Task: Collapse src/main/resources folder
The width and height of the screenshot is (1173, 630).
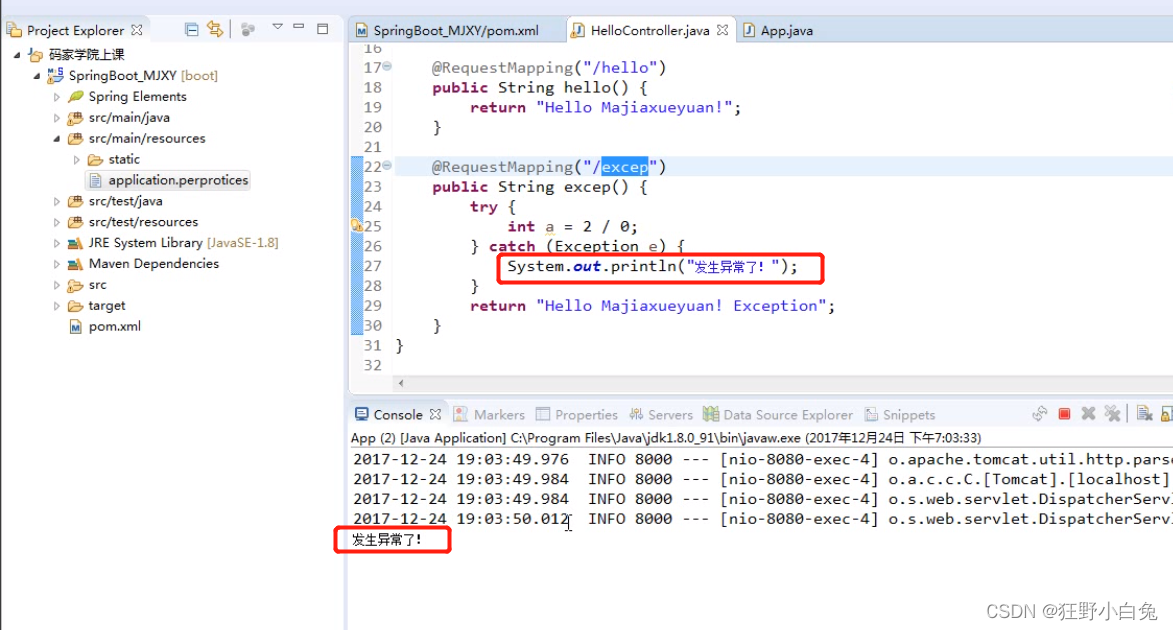Action: point(56,138)
